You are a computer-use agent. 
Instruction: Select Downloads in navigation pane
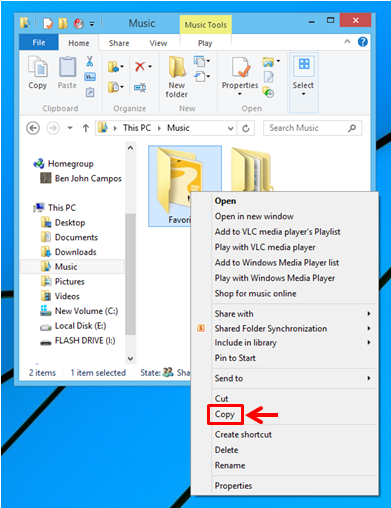69,252
